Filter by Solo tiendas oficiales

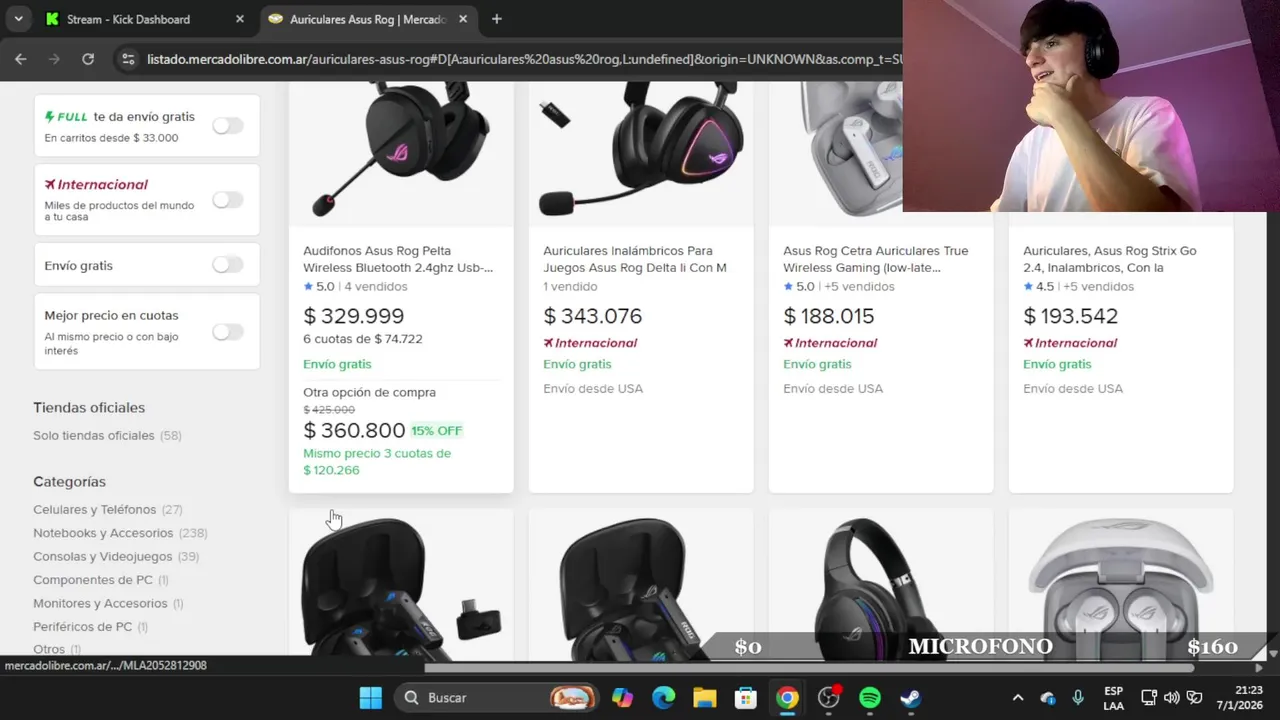94,435
